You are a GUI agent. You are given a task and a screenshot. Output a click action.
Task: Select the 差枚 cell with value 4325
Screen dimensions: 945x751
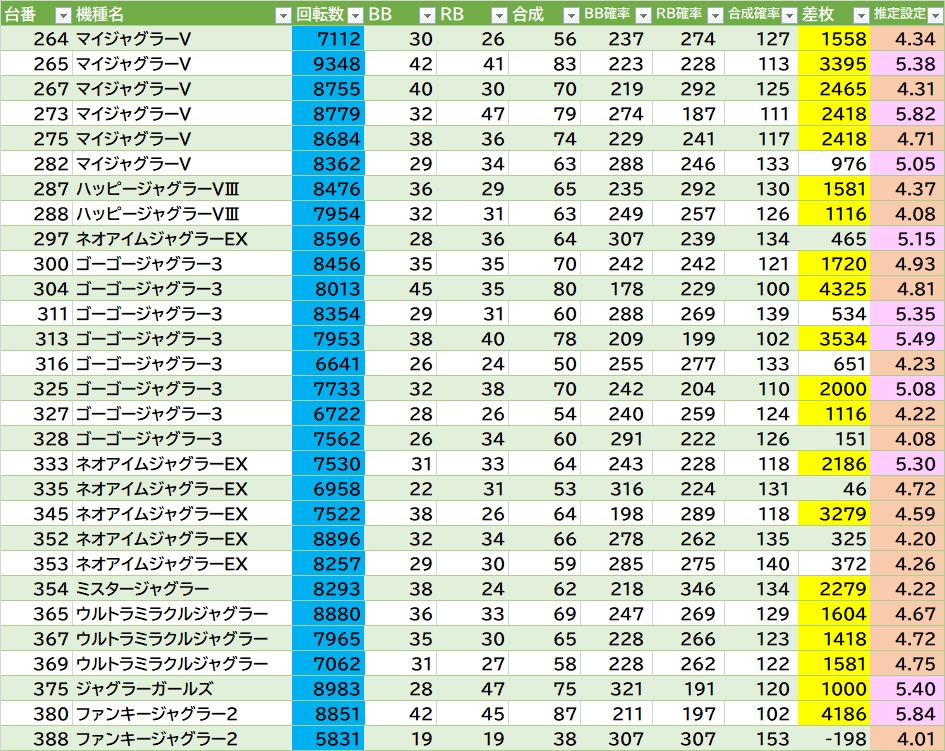click(x=836, y=289)
